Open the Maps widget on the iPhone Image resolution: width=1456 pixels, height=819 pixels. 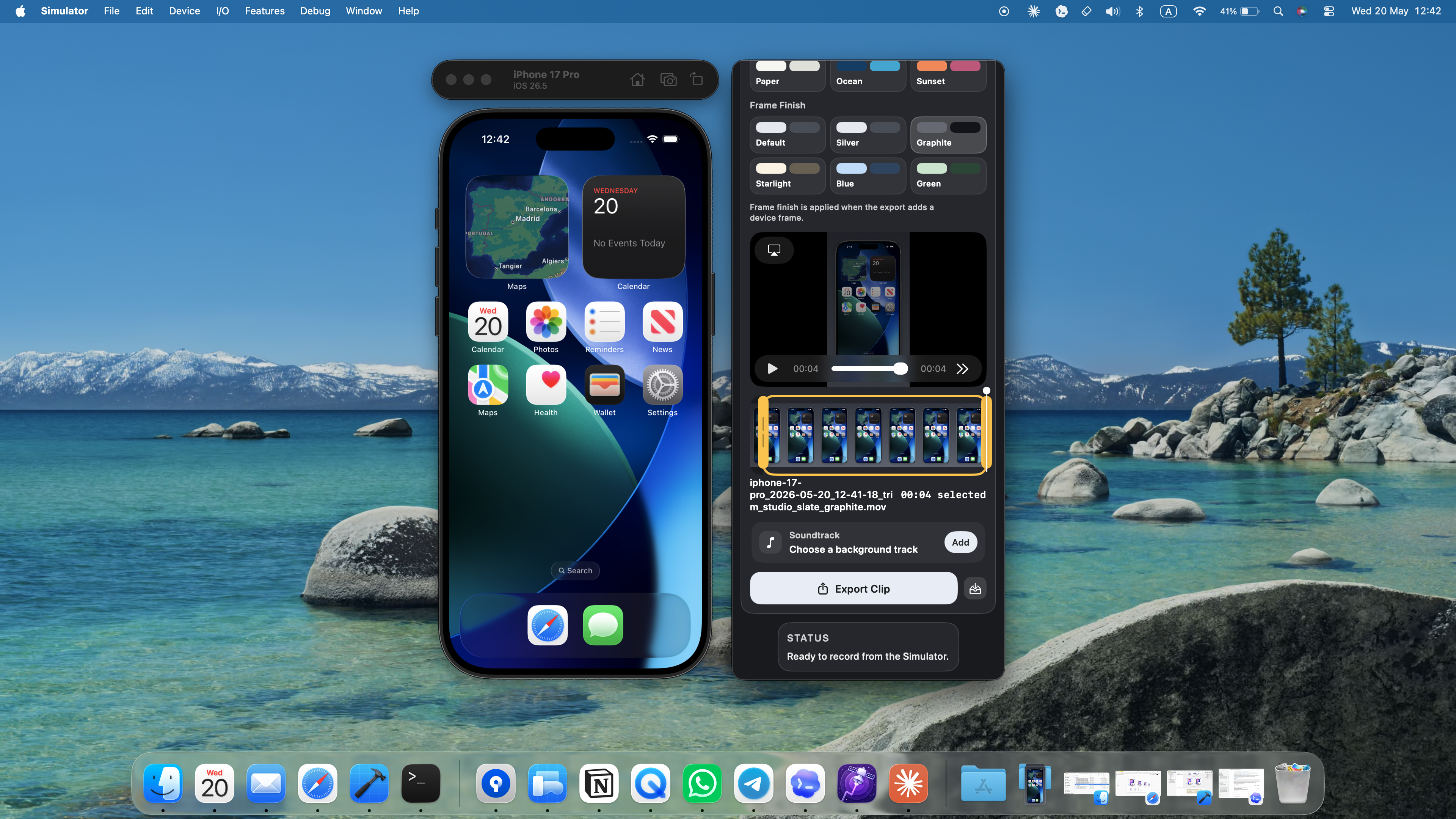(x=516, y=227)
